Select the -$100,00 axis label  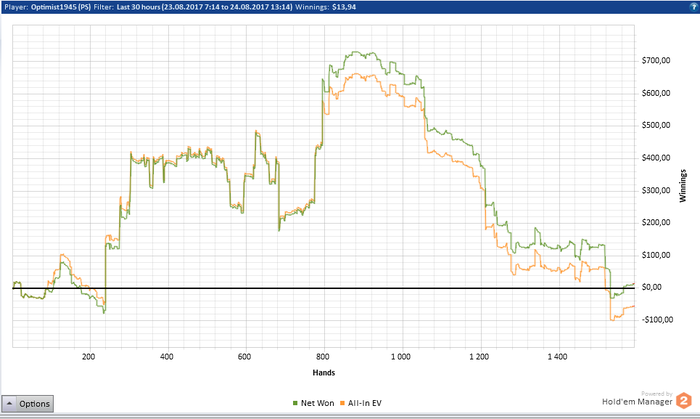[x=657, y=320]
